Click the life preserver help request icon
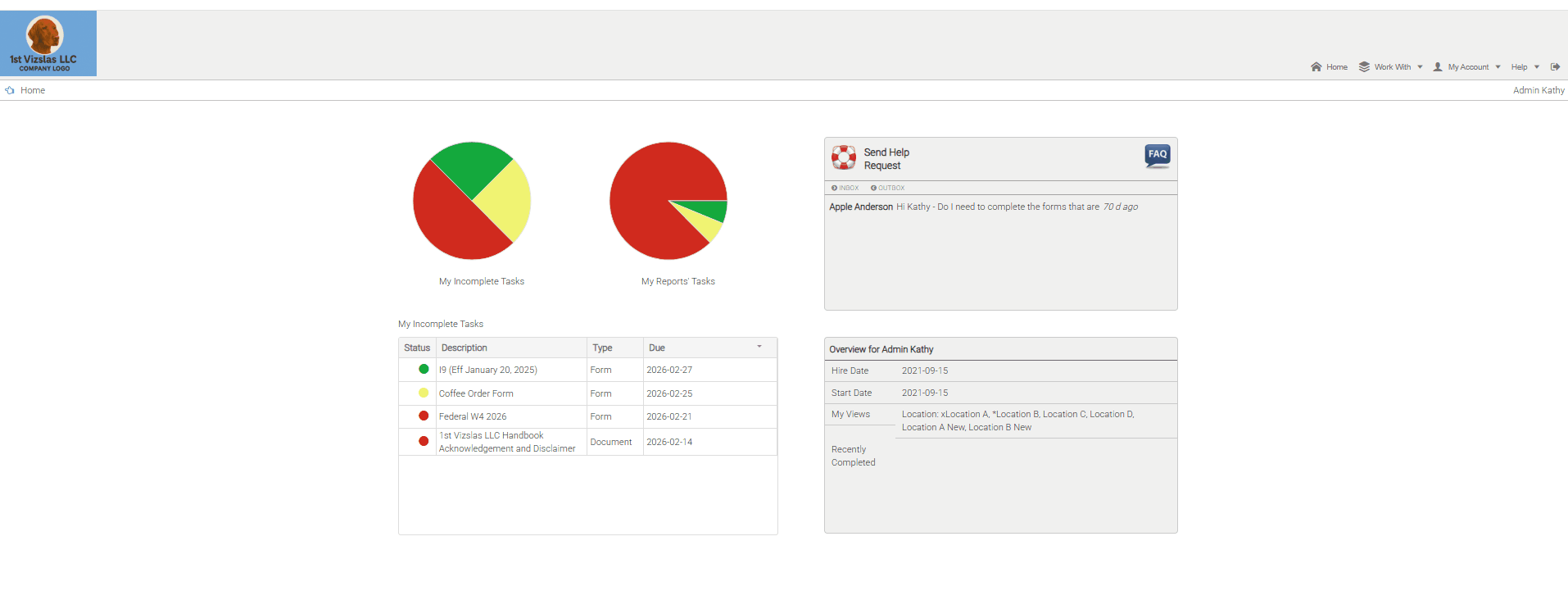The image size is (1568, 600). 843,157
